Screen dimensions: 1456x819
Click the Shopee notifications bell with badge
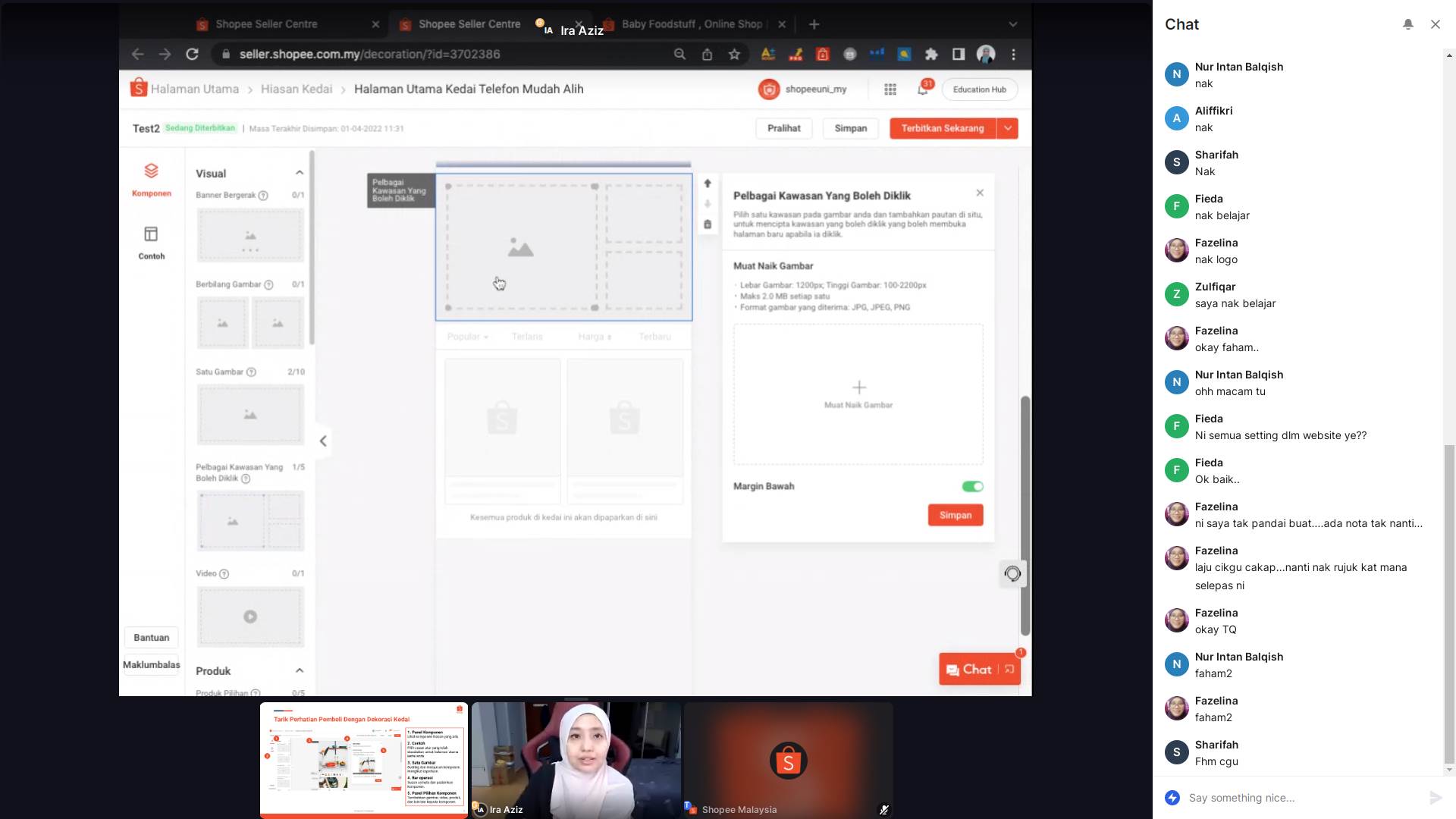click(923, 89)
